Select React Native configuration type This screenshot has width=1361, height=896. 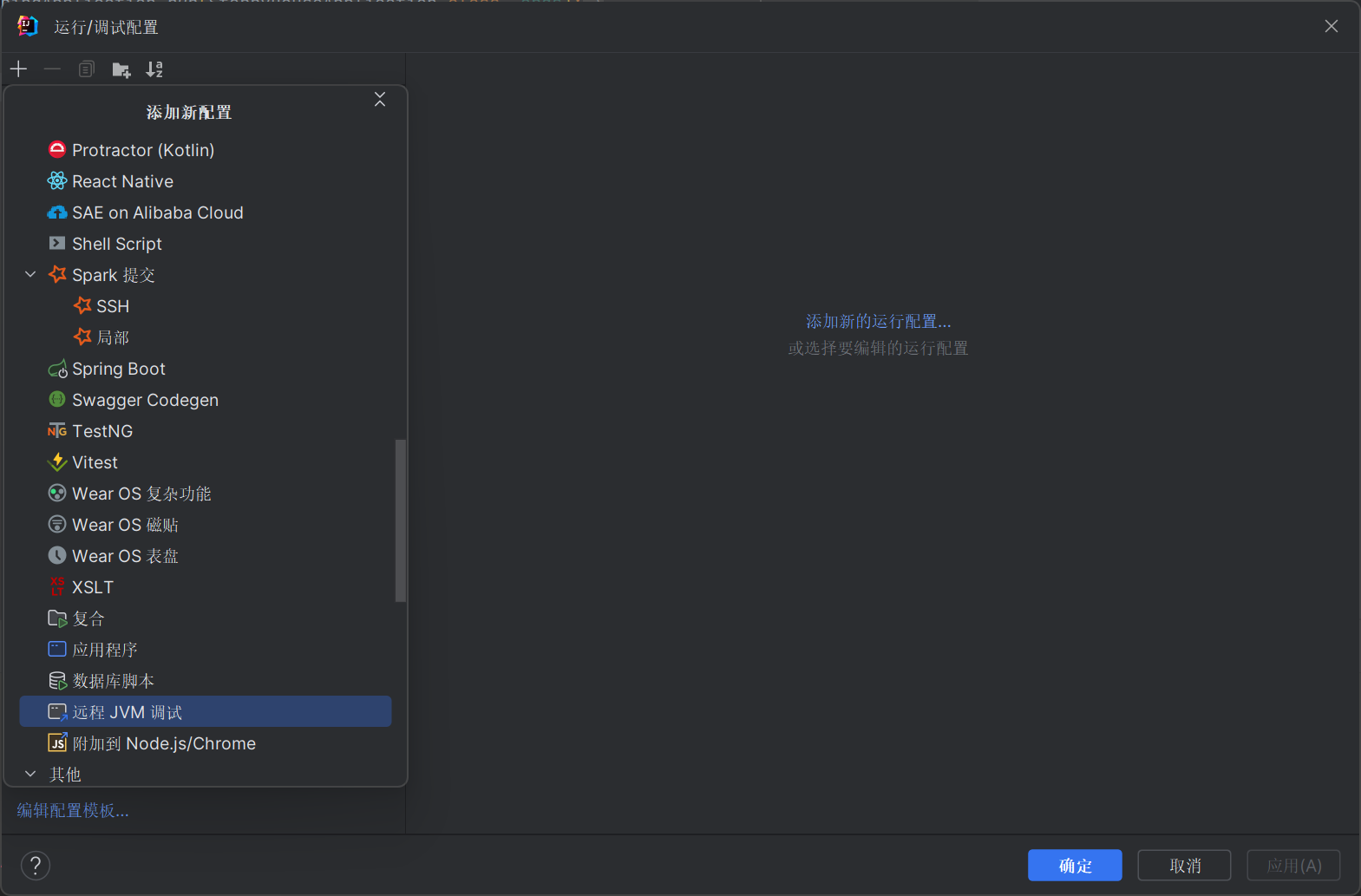coord(206,181)
